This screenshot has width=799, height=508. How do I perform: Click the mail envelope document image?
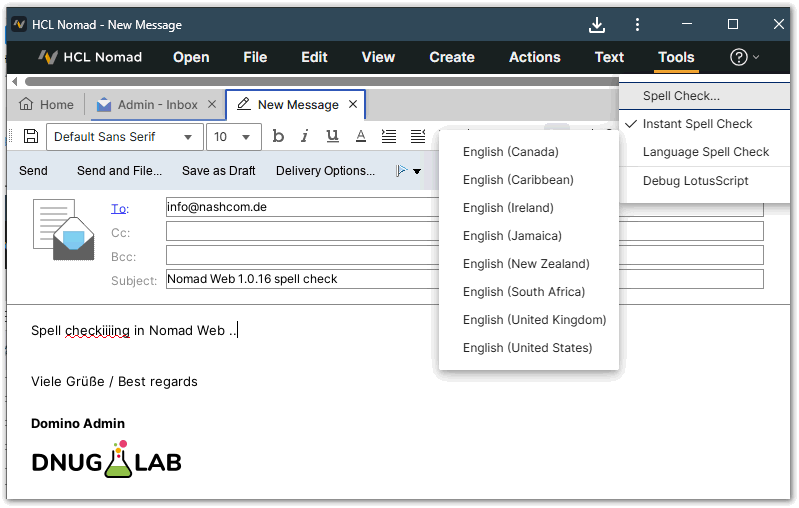pos(64,229)
